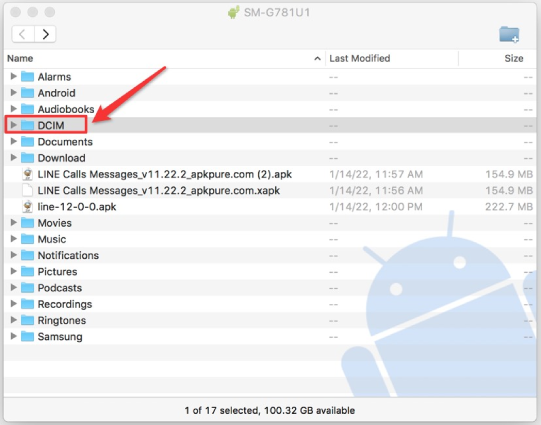Click the Notifications folder name

pyautogui.click(x=68, y=255)
